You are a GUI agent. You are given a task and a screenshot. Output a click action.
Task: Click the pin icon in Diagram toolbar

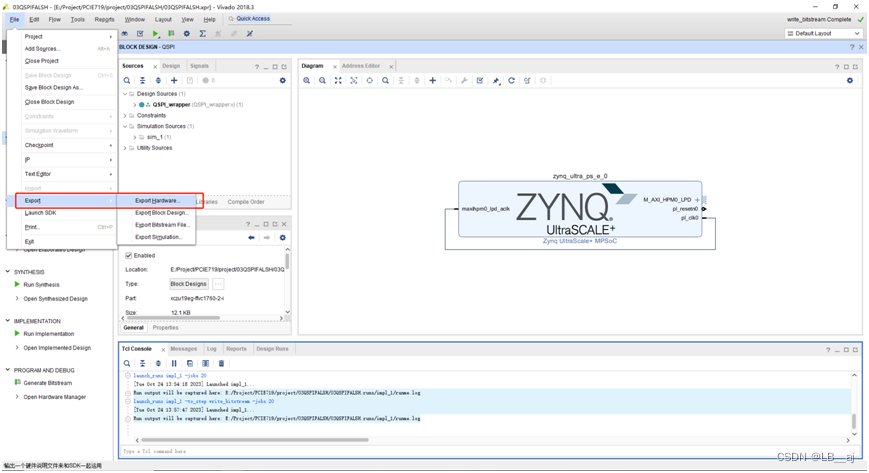click(x=496, y=80)
